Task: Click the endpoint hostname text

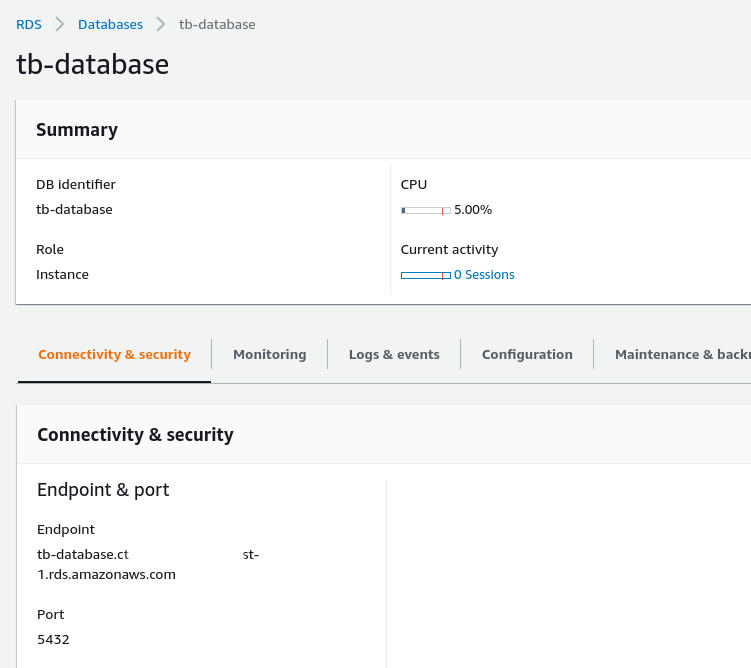Action: pos(147,565)
